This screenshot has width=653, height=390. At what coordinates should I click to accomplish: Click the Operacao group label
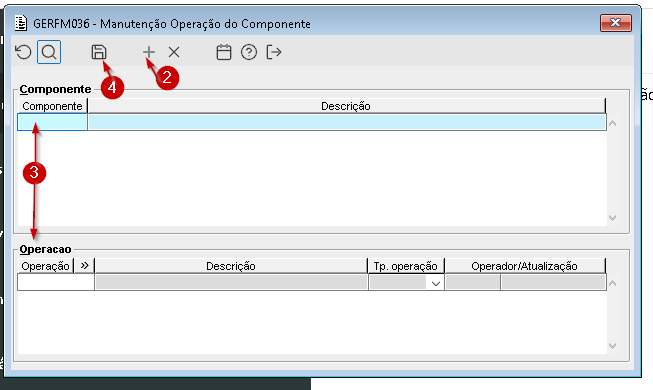(45, 249)
